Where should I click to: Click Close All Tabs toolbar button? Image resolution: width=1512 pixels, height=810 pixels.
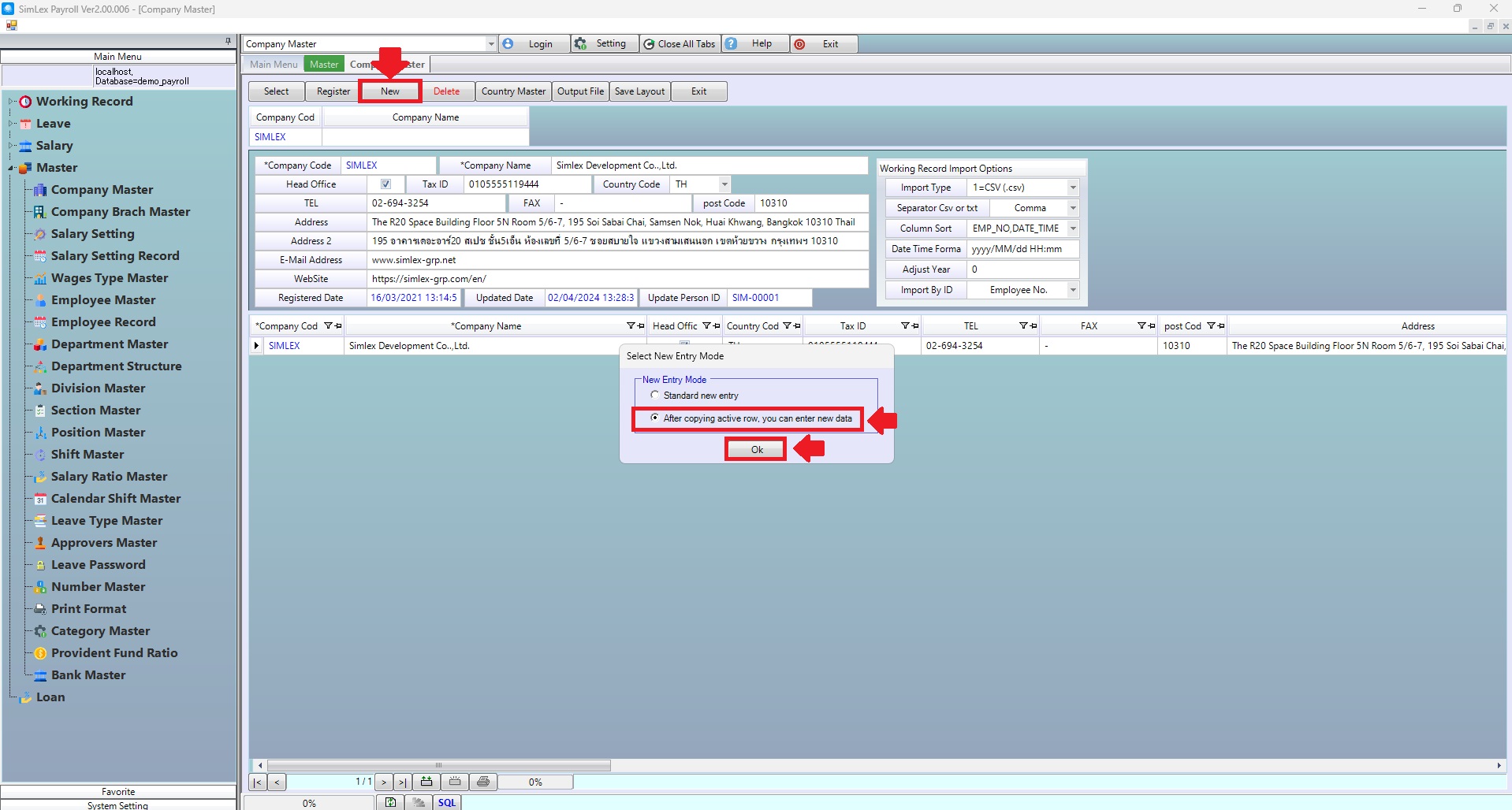(680, 44)
